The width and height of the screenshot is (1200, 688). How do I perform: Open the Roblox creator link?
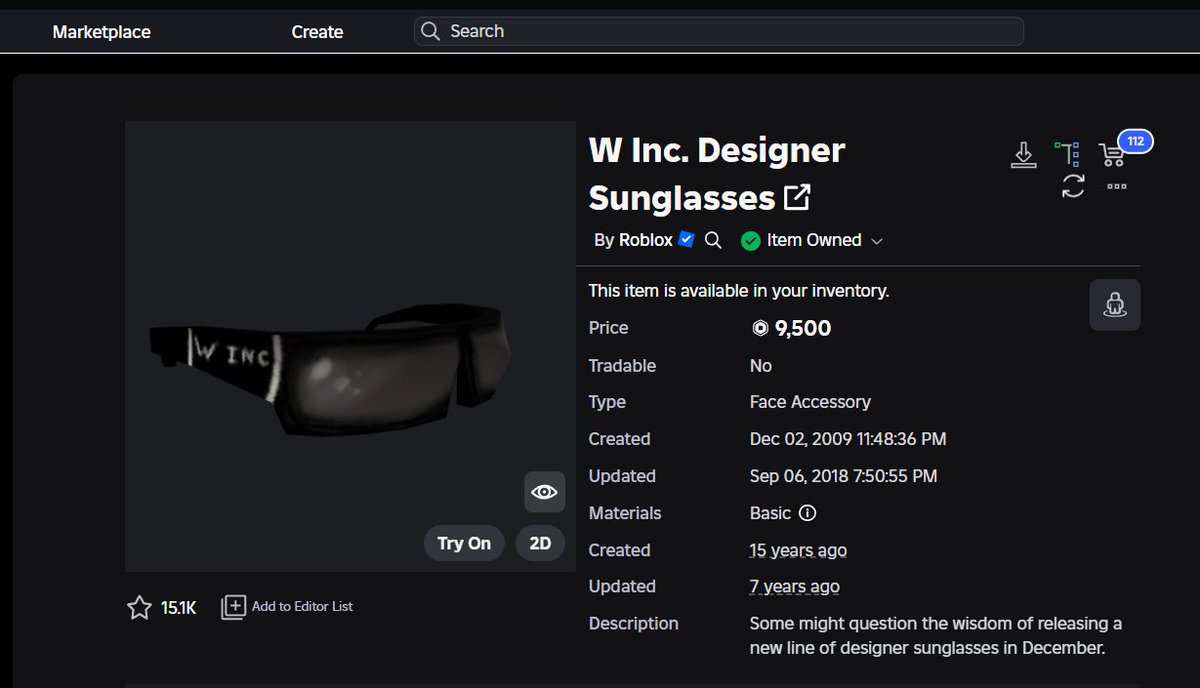[646, 240]
